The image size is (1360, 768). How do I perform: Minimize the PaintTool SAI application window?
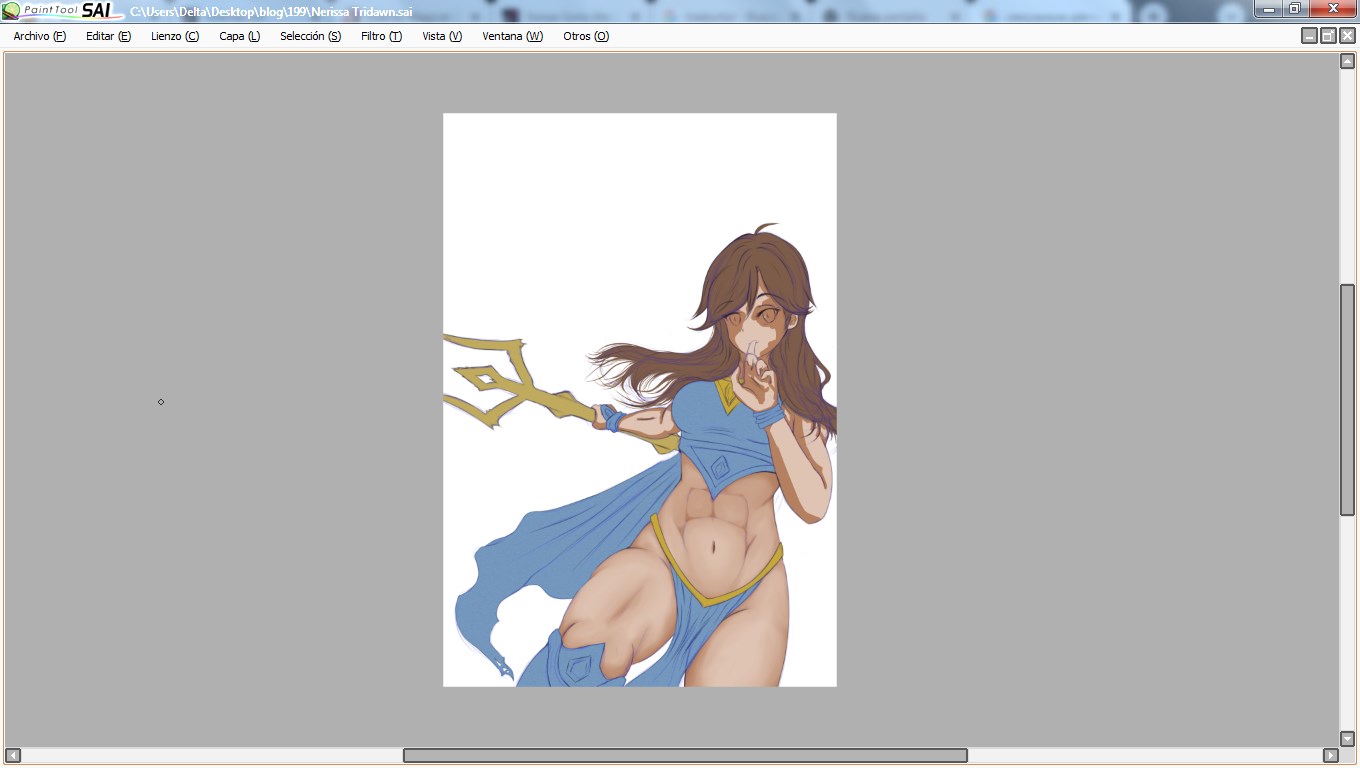click(x=1268, y=9)
